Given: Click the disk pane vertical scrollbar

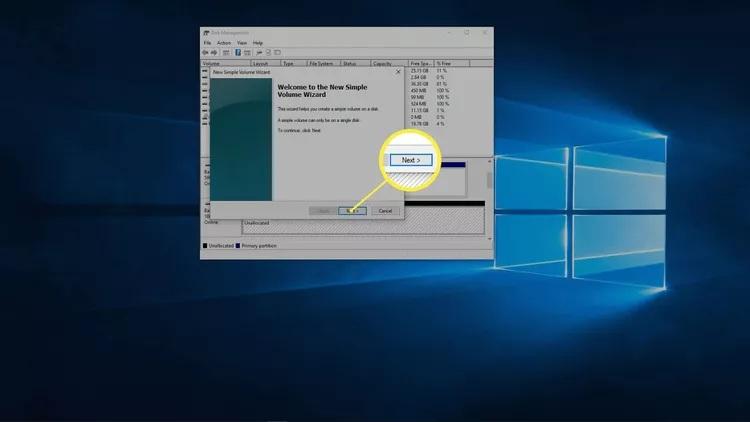Looking at the screenshot, I should pyautogui.click(x=489, y=180).
